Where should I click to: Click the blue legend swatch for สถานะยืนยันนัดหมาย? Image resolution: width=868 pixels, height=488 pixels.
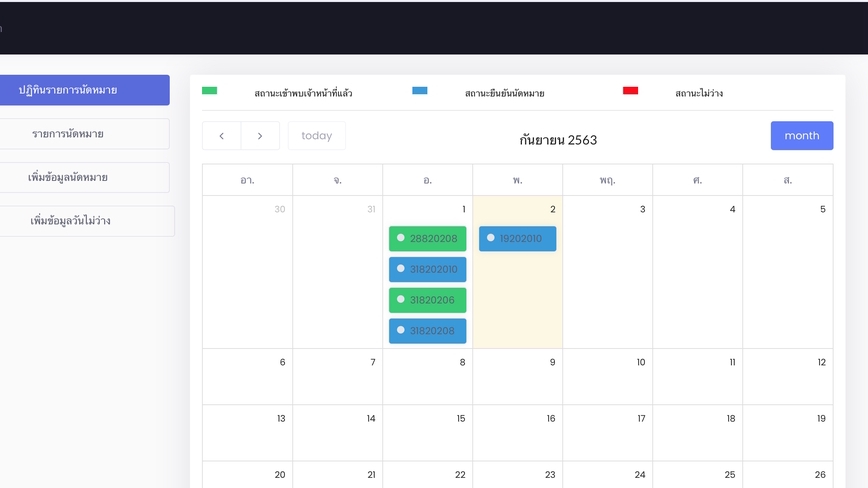[420, 90]
